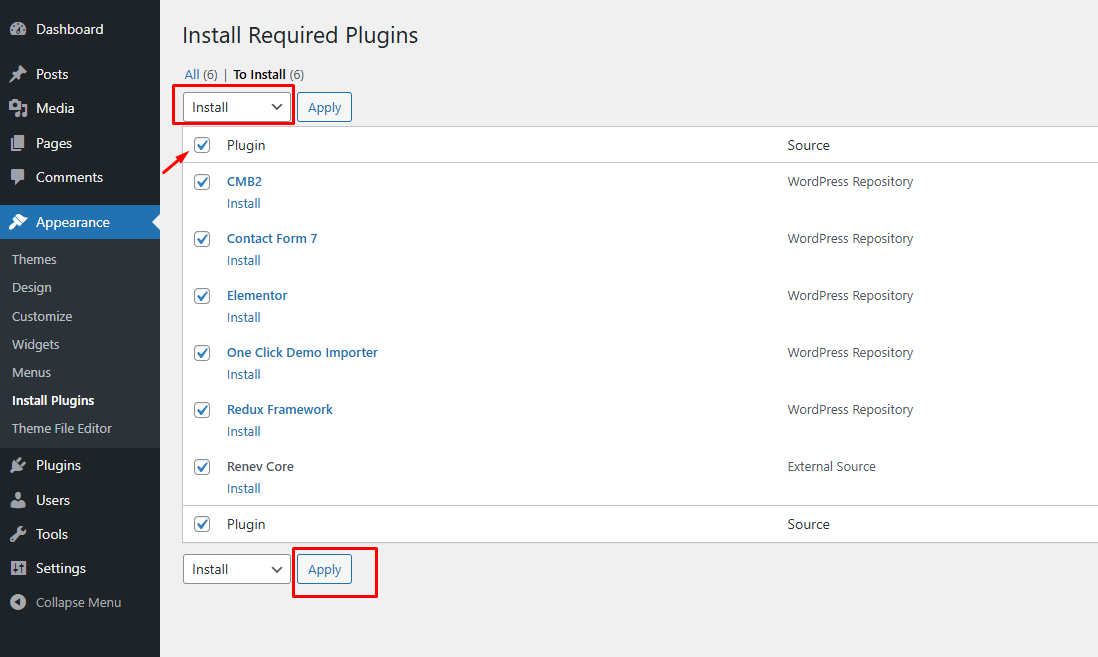Uncheck the Contact Form 7 checkbox

[x=202, y=239]
